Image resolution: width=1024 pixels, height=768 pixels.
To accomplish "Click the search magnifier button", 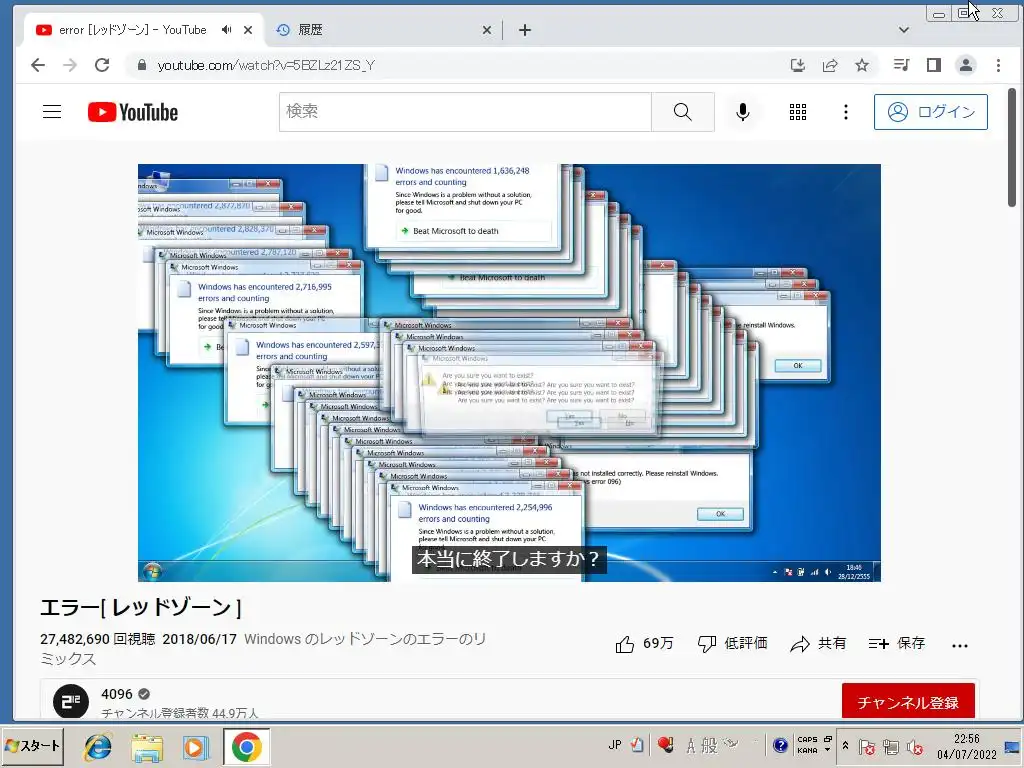I will [x=682, y=112].
